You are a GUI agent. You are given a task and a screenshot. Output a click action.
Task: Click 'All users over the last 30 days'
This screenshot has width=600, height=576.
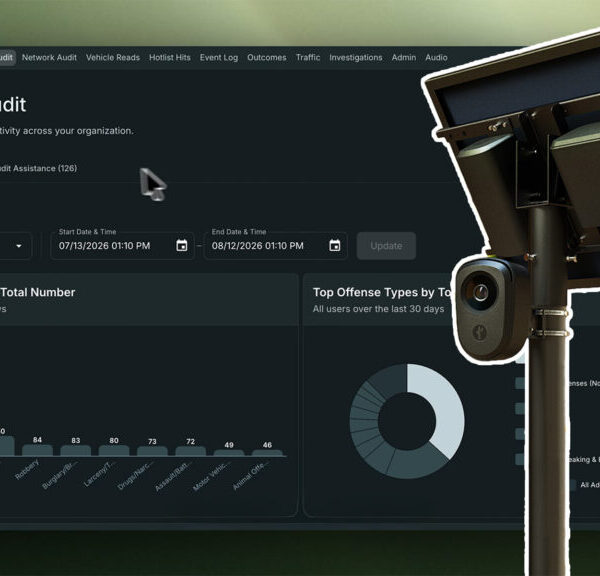(x=378, y=309)
